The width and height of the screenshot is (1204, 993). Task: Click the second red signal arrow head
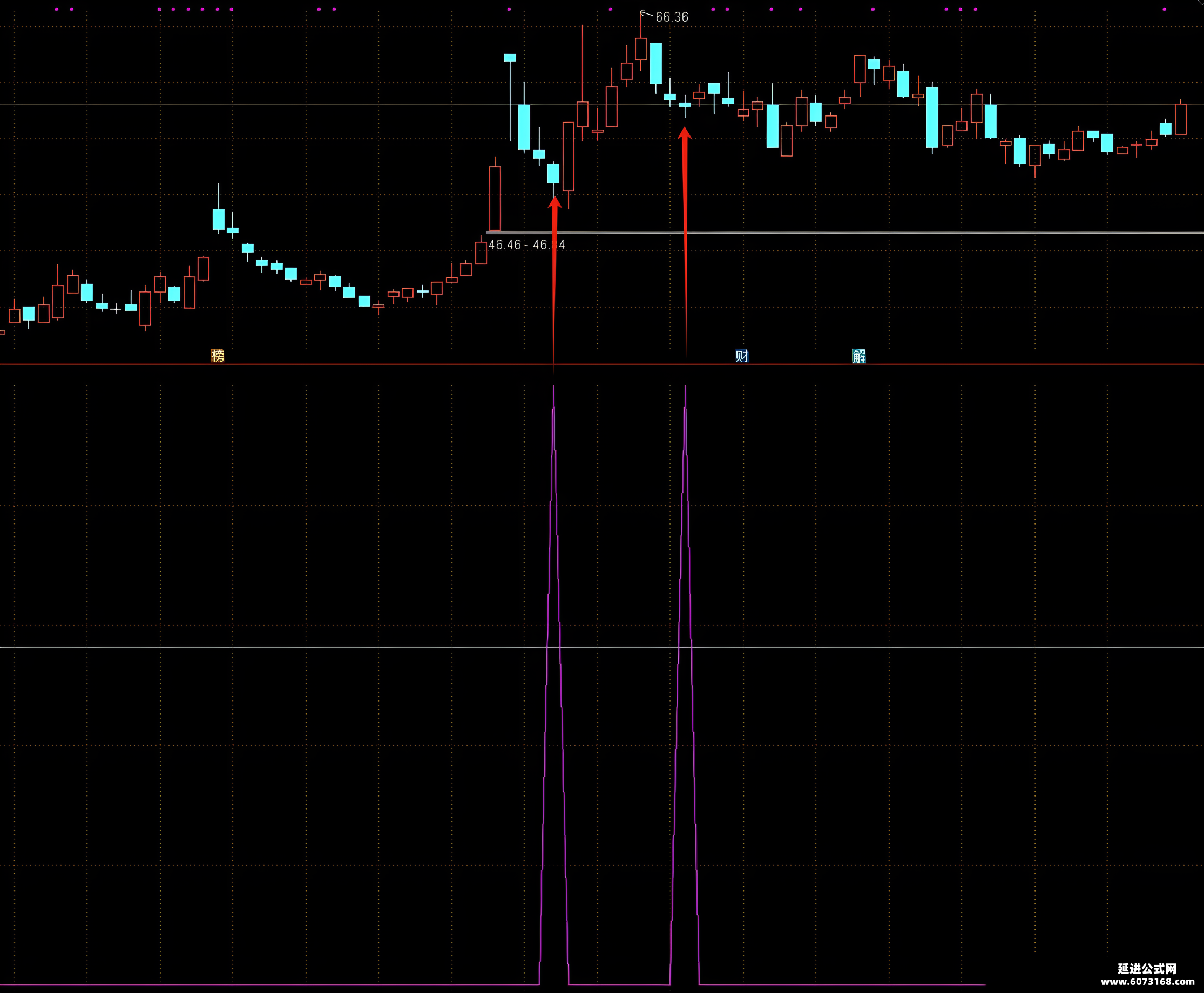coord(685,133)
